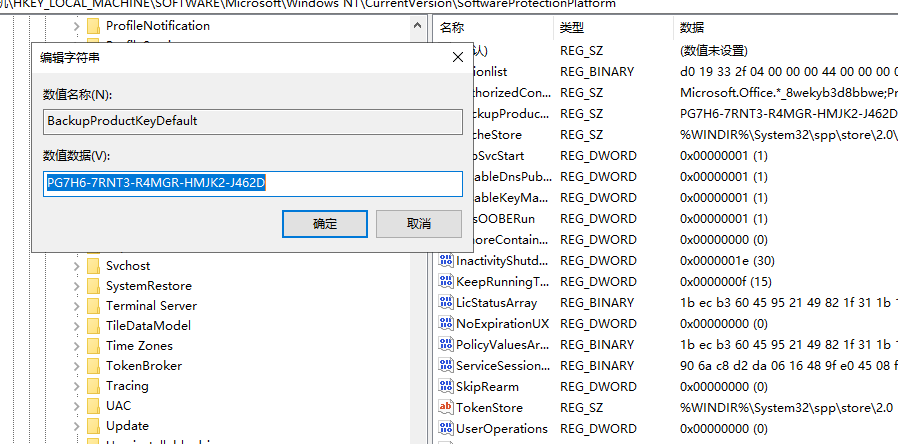The height and width of the screenshot is (444, 898).
Task: Click the KeepRunningT... value icon
Action: (x=446, y=281)
